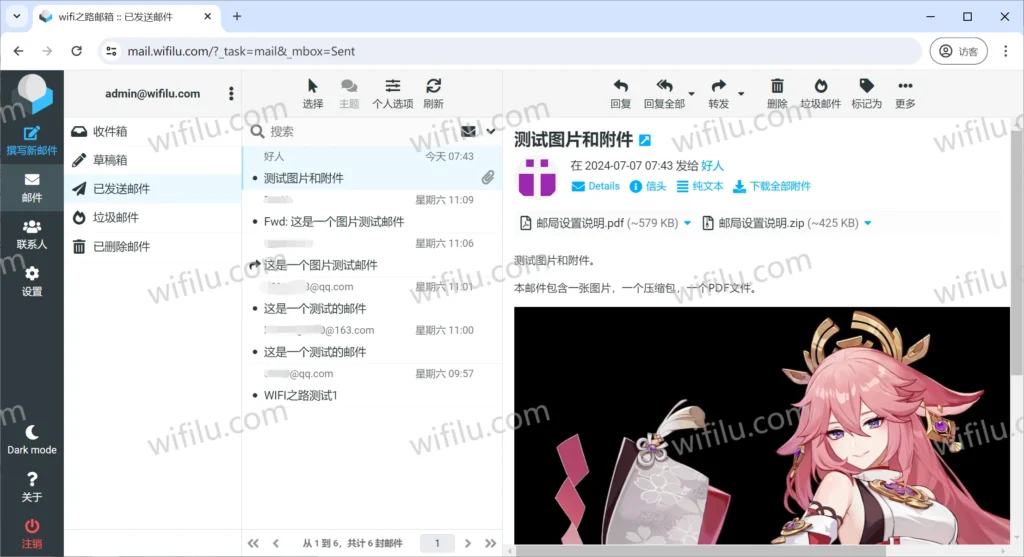Expand Reply all (回复全部) dropdown arrow

click(x=690, y=94)
